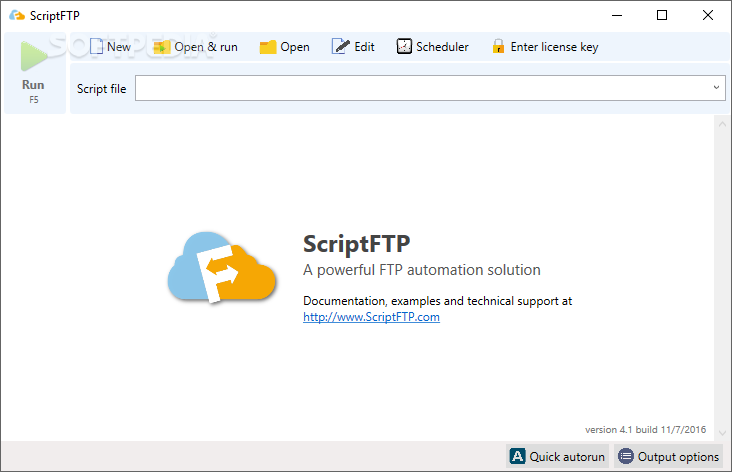Create a new script with New
The height and width of the screenshot is (472, 732).
(110, 47)
